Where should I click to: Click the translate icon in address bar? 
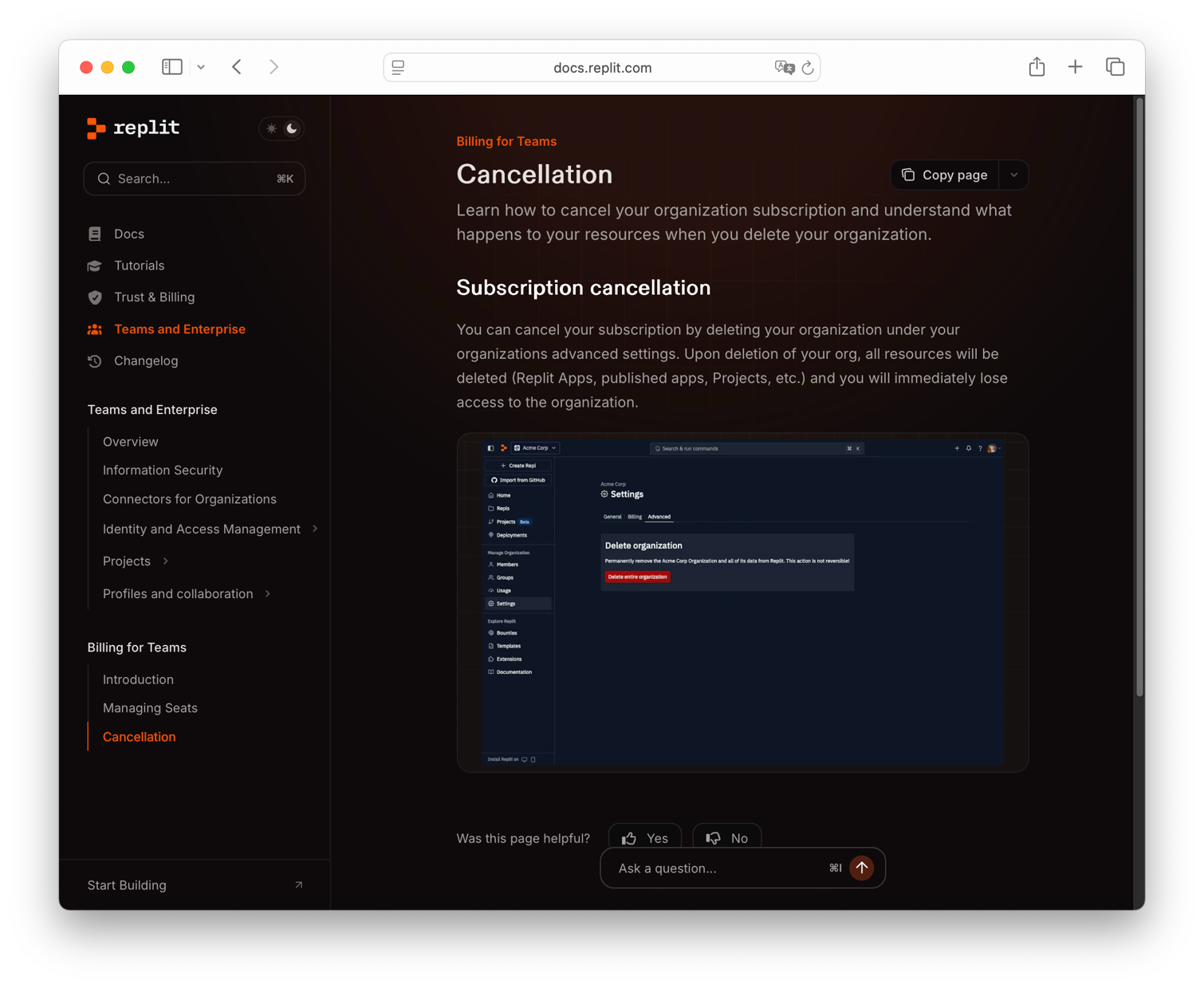(x=784, y=68)
